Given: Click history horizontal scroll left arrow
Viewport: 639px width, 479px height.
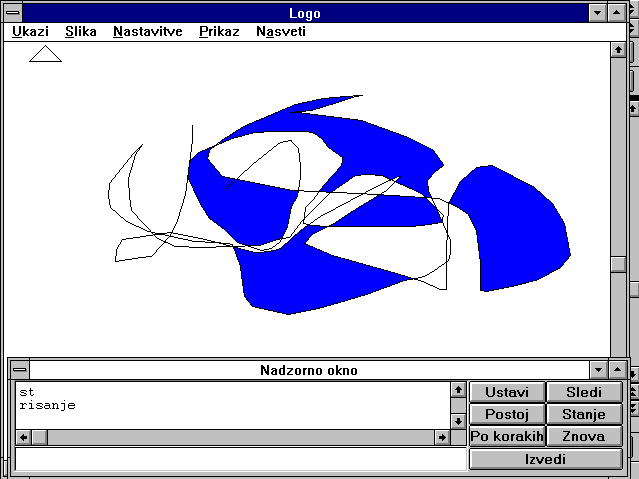Looking at the screenshot, I should point(24,437).
